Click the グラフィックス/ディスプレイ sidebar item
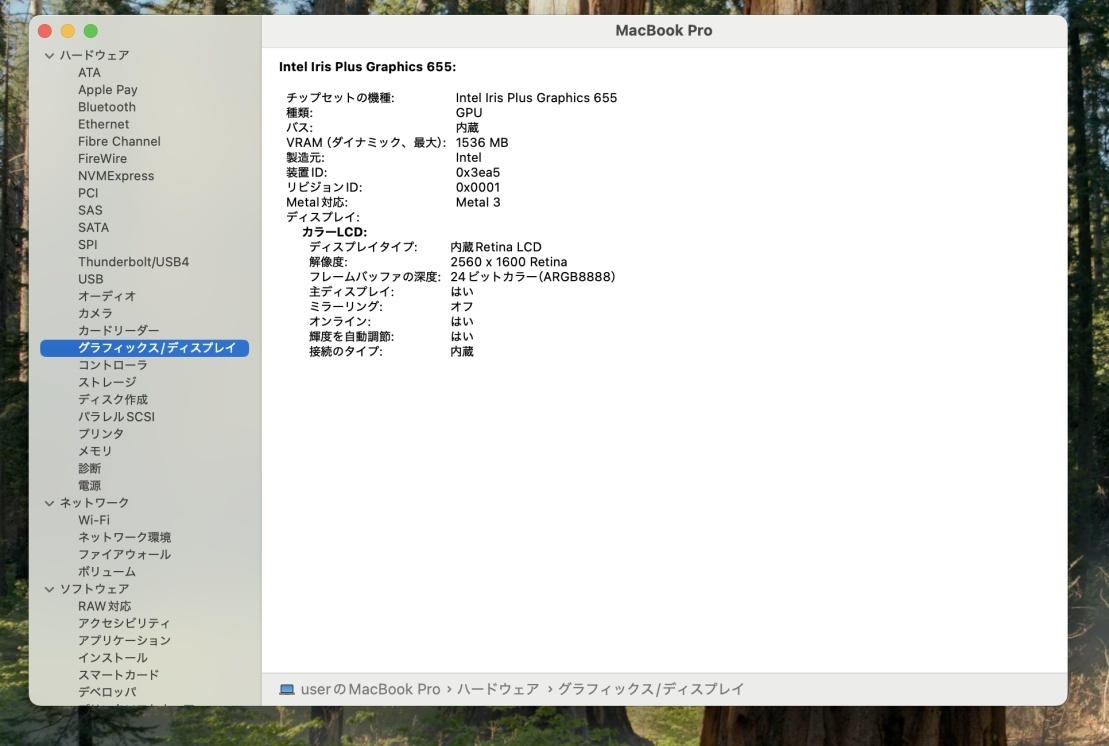The height and width of the screenshot is (746, 1109). [156, 348]
